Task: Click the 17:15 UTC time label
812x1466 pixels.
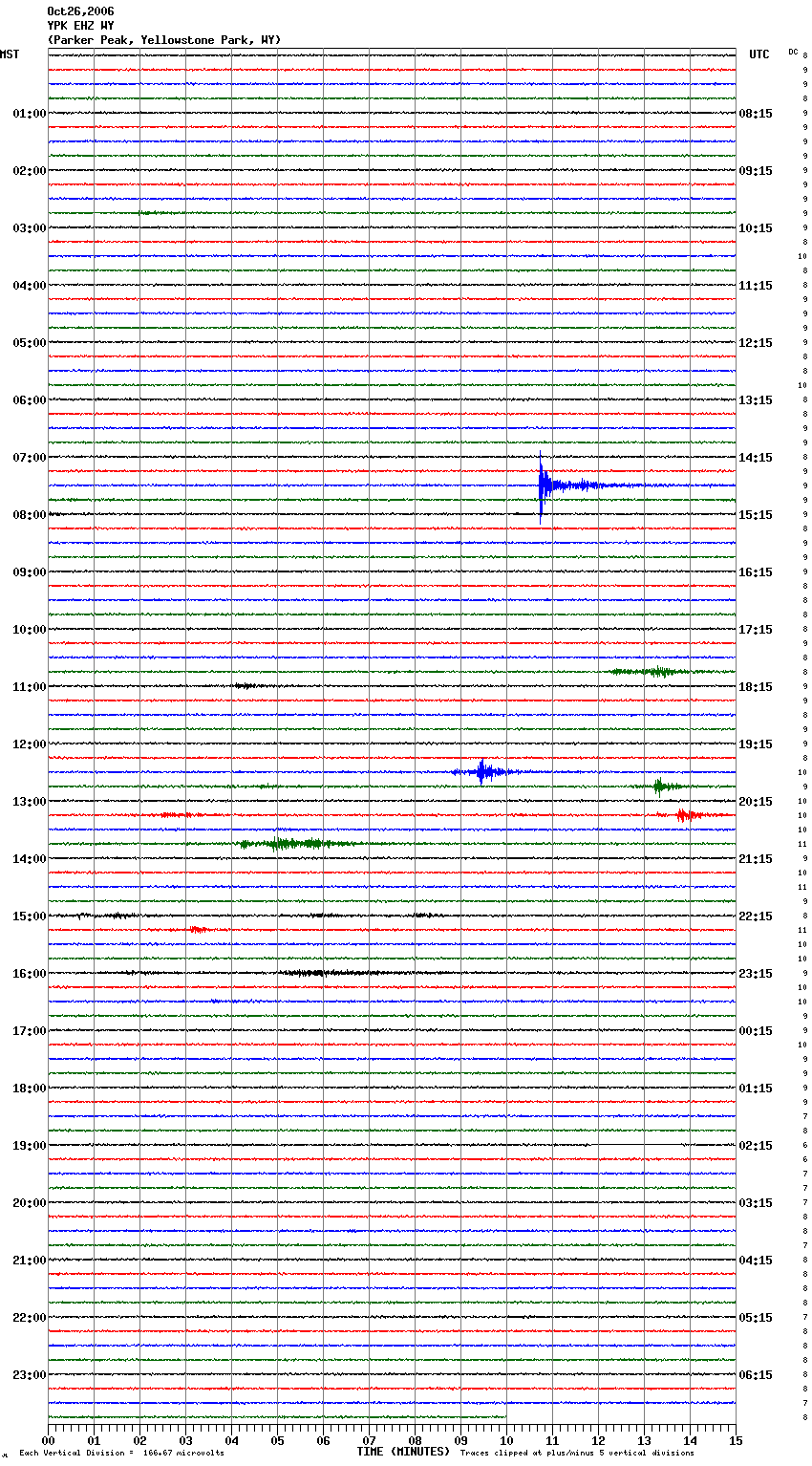Action: click(x=756, y=630)
